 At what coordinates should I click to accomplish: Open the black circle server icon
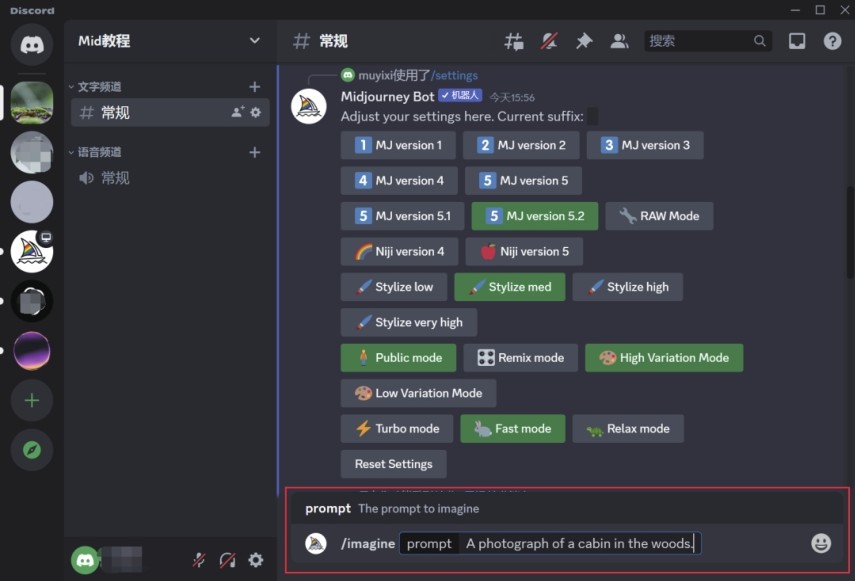click(32, 301)
